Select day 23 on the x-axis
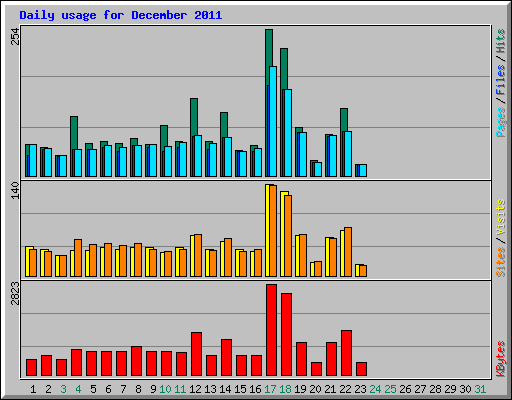The image size is (512, 400). point(360,389)
